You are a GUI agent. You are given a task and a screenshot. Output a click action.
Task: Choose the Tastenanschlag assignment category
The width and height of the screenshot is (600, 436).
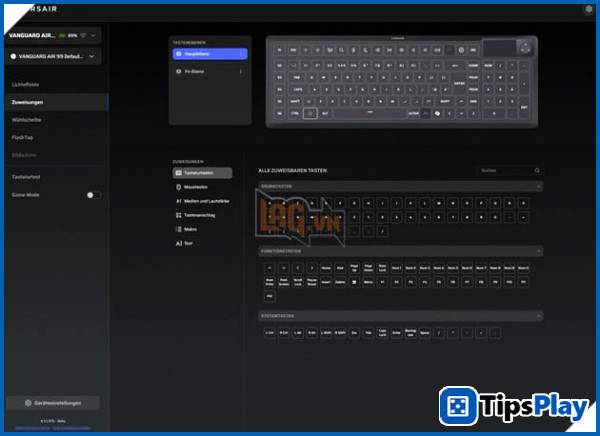point(202,215)
